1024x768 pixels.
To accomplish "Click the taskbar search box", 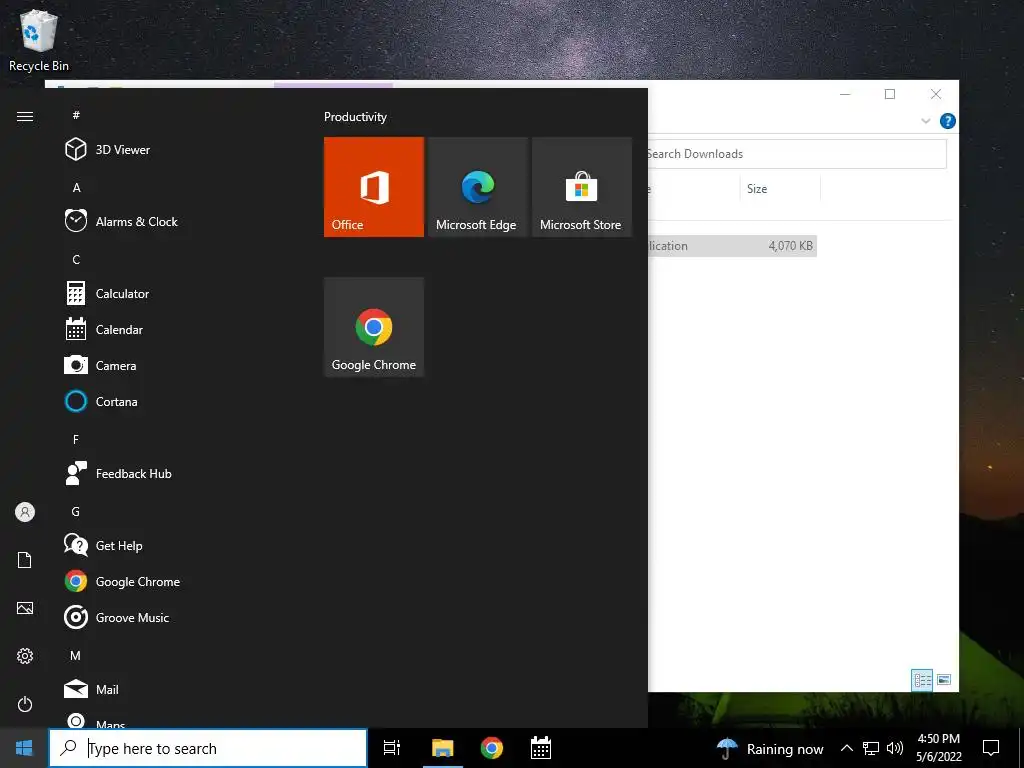I will click(208, 748).
